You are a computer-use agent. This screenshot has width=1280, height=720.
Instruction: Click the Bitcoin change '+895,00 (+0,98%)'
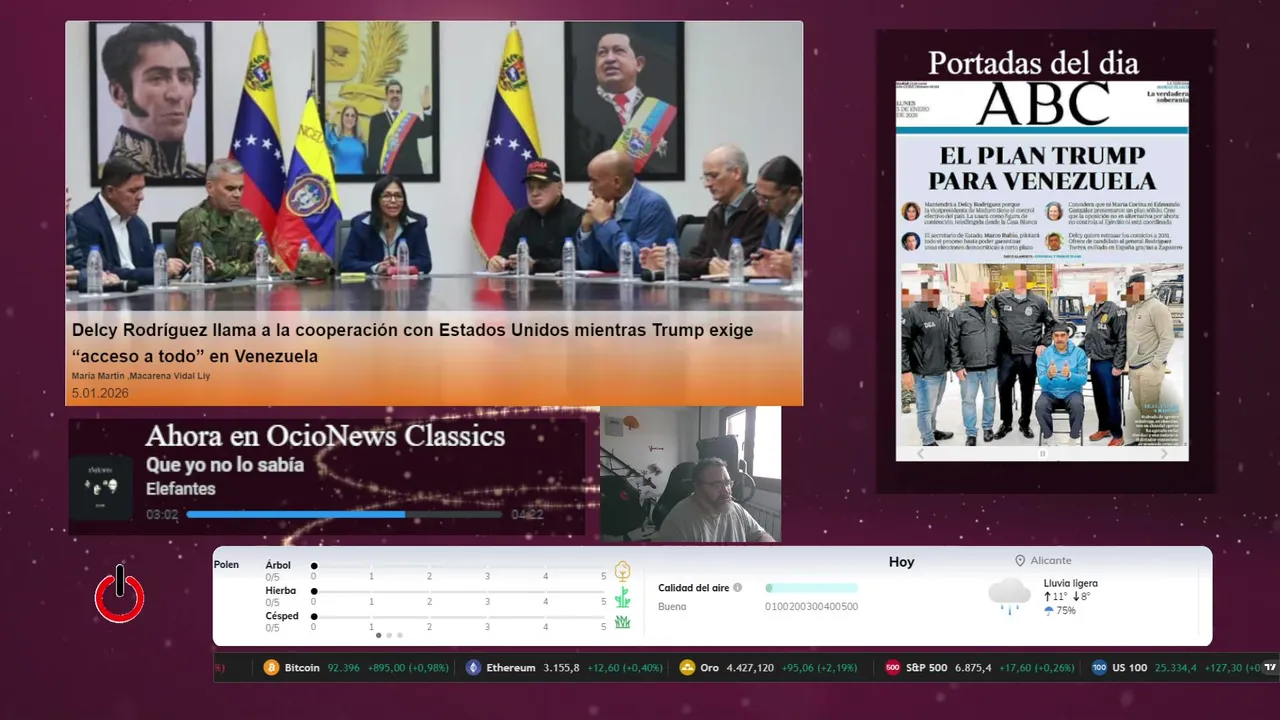click(x=408, y=668)
